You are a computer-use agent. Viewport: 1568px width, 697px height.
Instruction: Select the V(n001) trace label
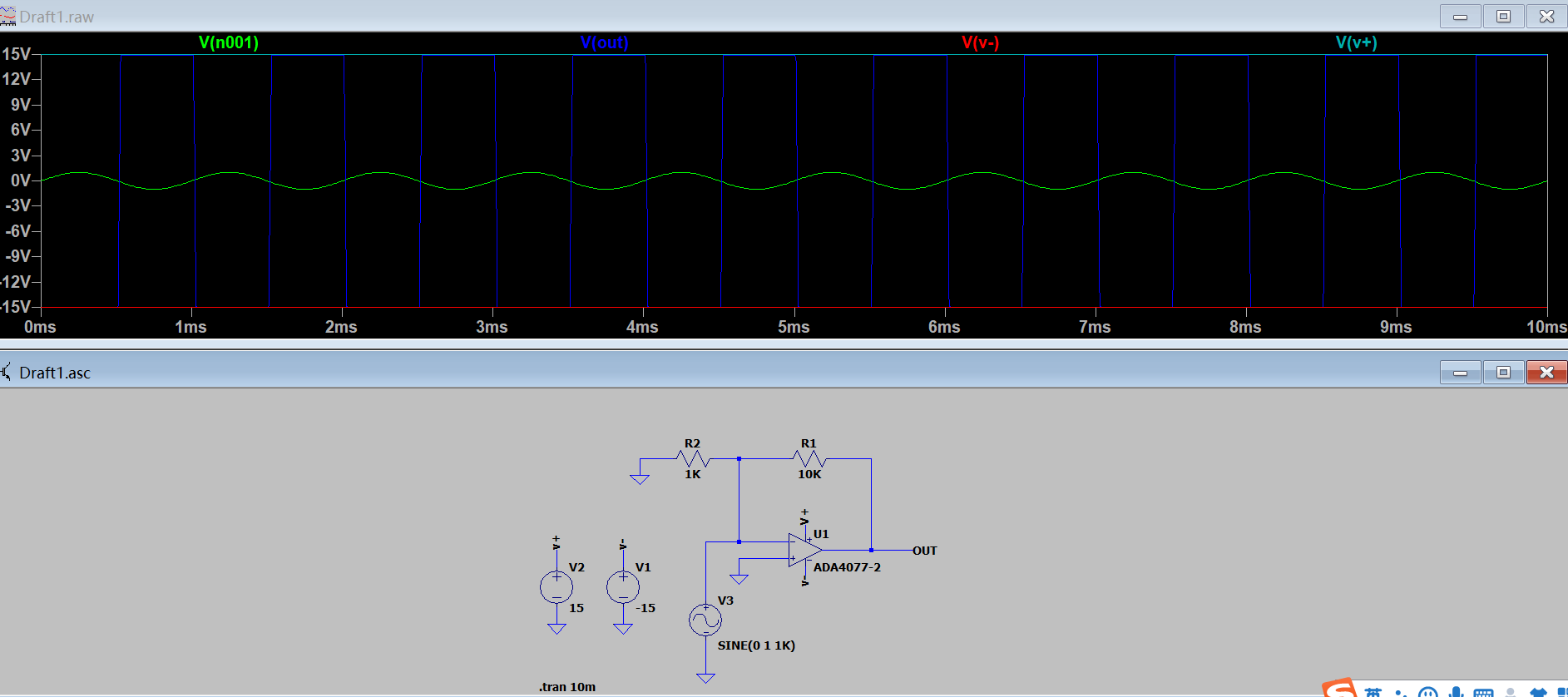click(229, 42)
